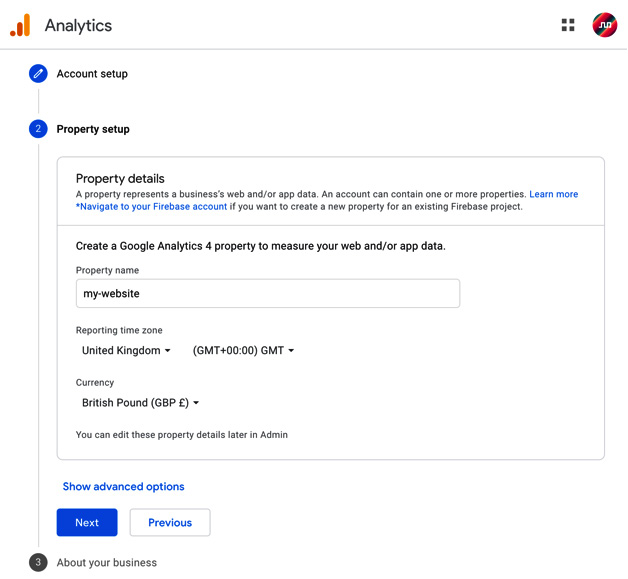Open the British Pound currency dropdown
628x579 pixels.
[x=140, y=402]
